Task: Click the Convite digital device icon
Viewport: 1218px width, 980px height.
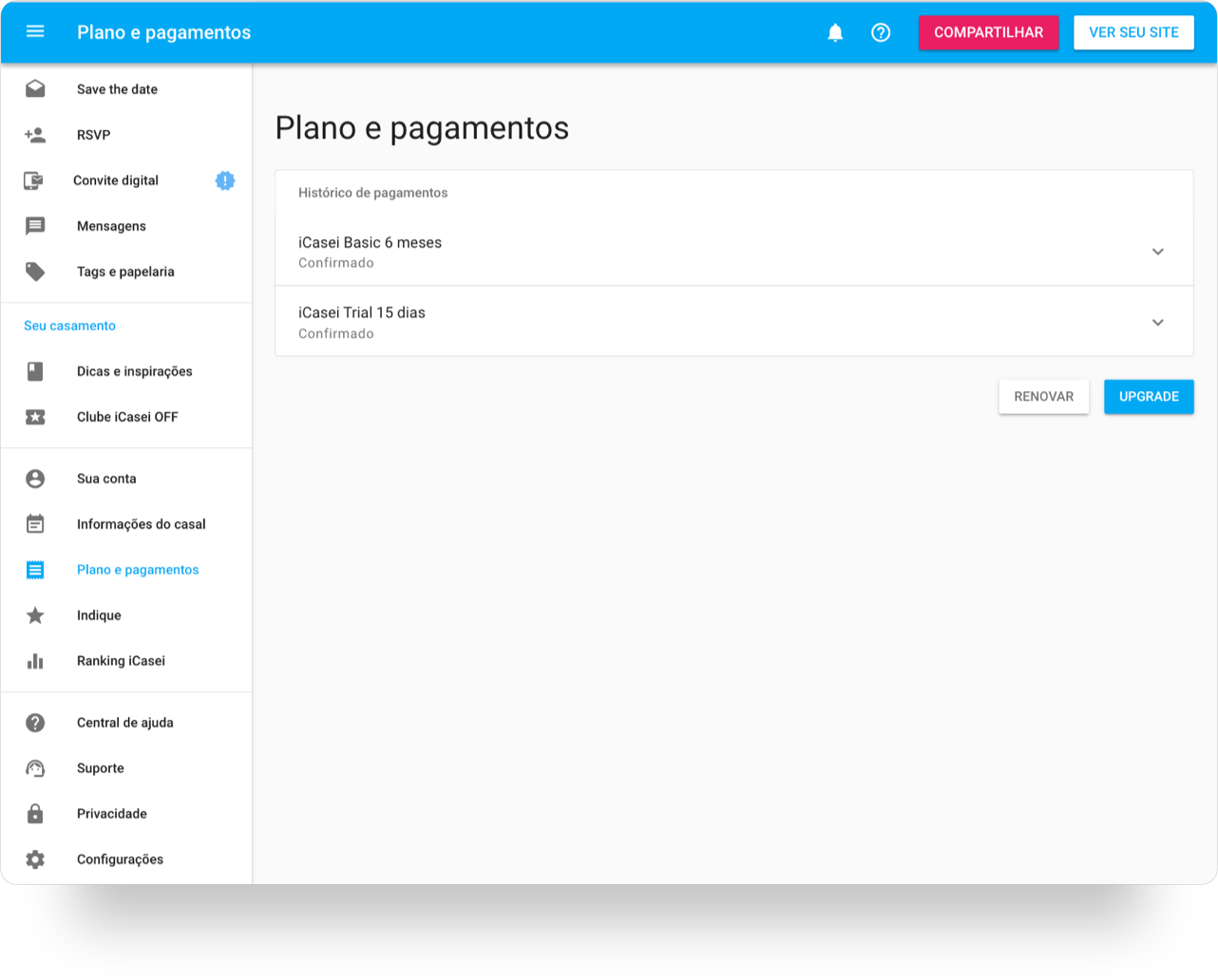Action: 33,180
